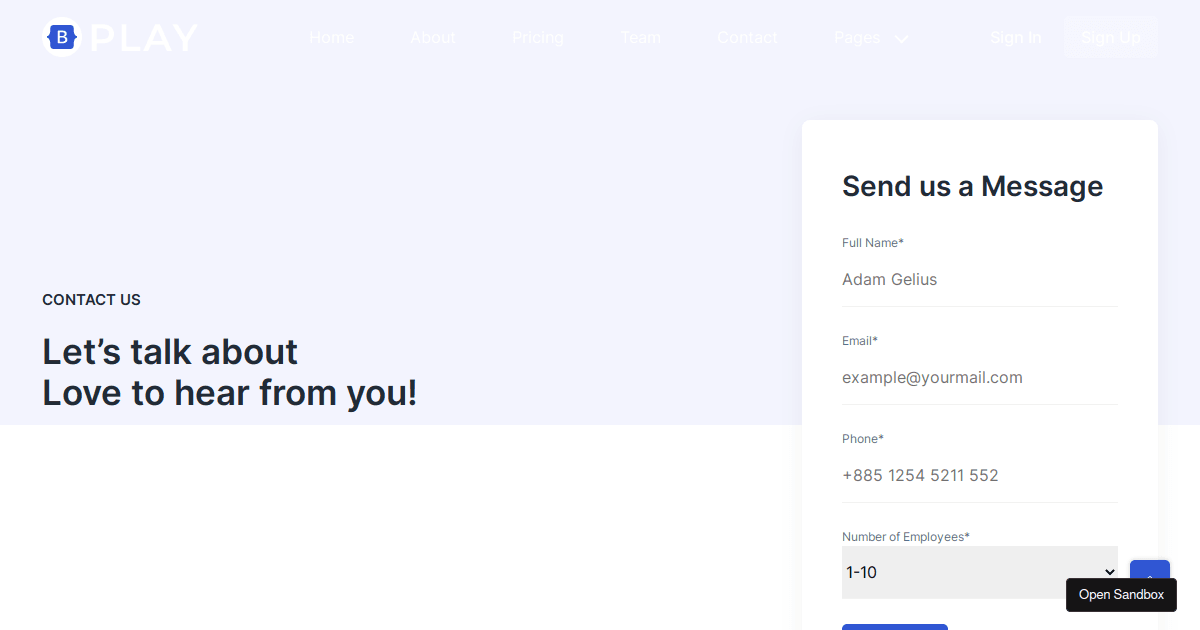Select the Contact menu item
The width and height of the screenshot is (1200, 630).
tap(747, 38)
